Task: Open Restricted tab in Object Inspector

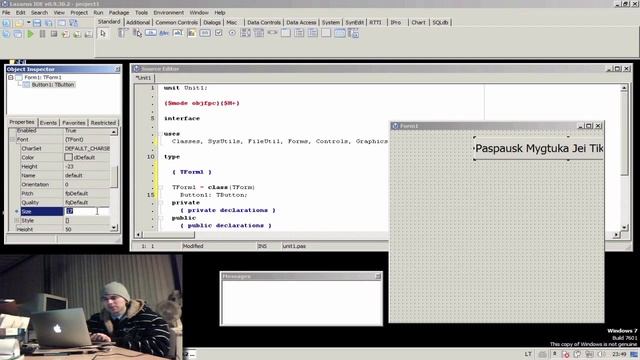Action: click(103, 122)
